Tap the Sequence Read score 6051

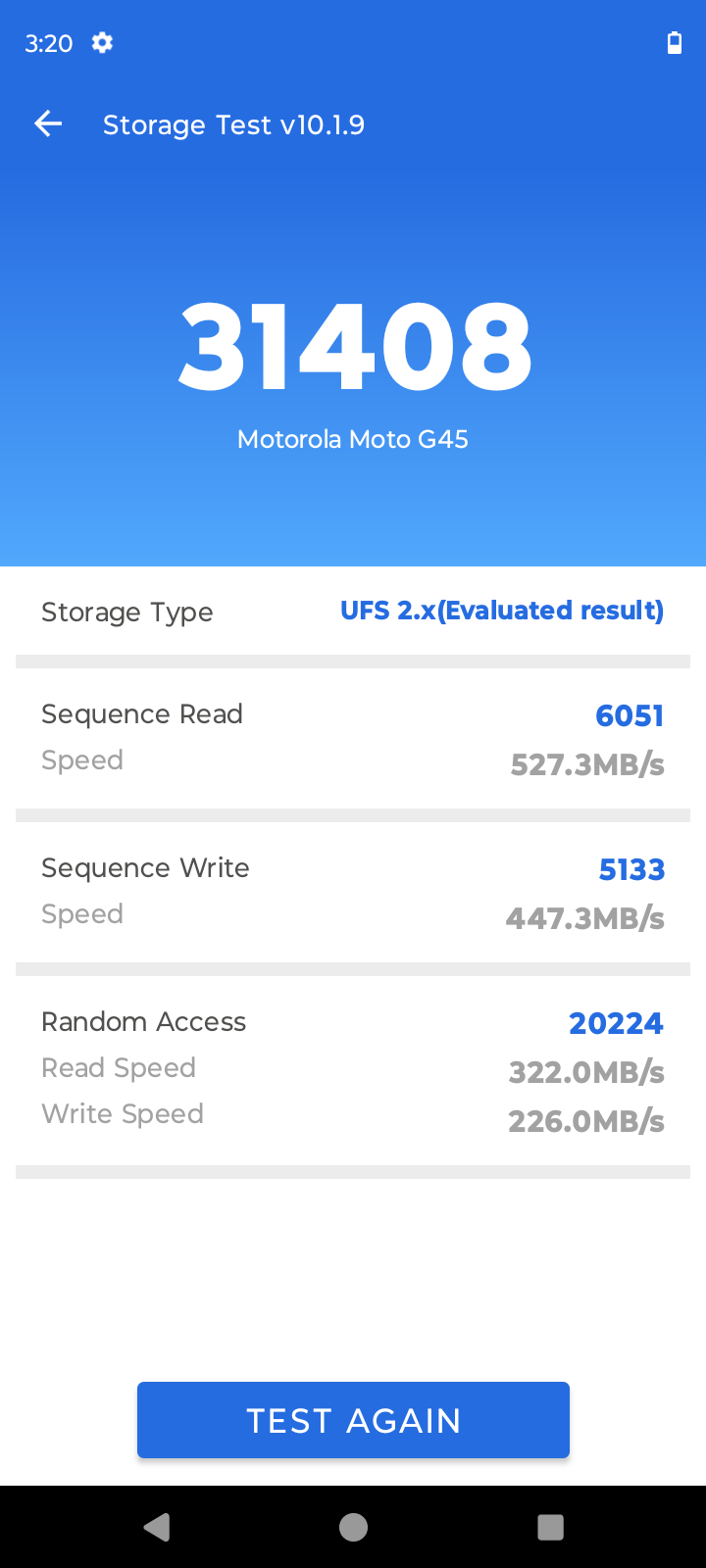tap(630, 716)
